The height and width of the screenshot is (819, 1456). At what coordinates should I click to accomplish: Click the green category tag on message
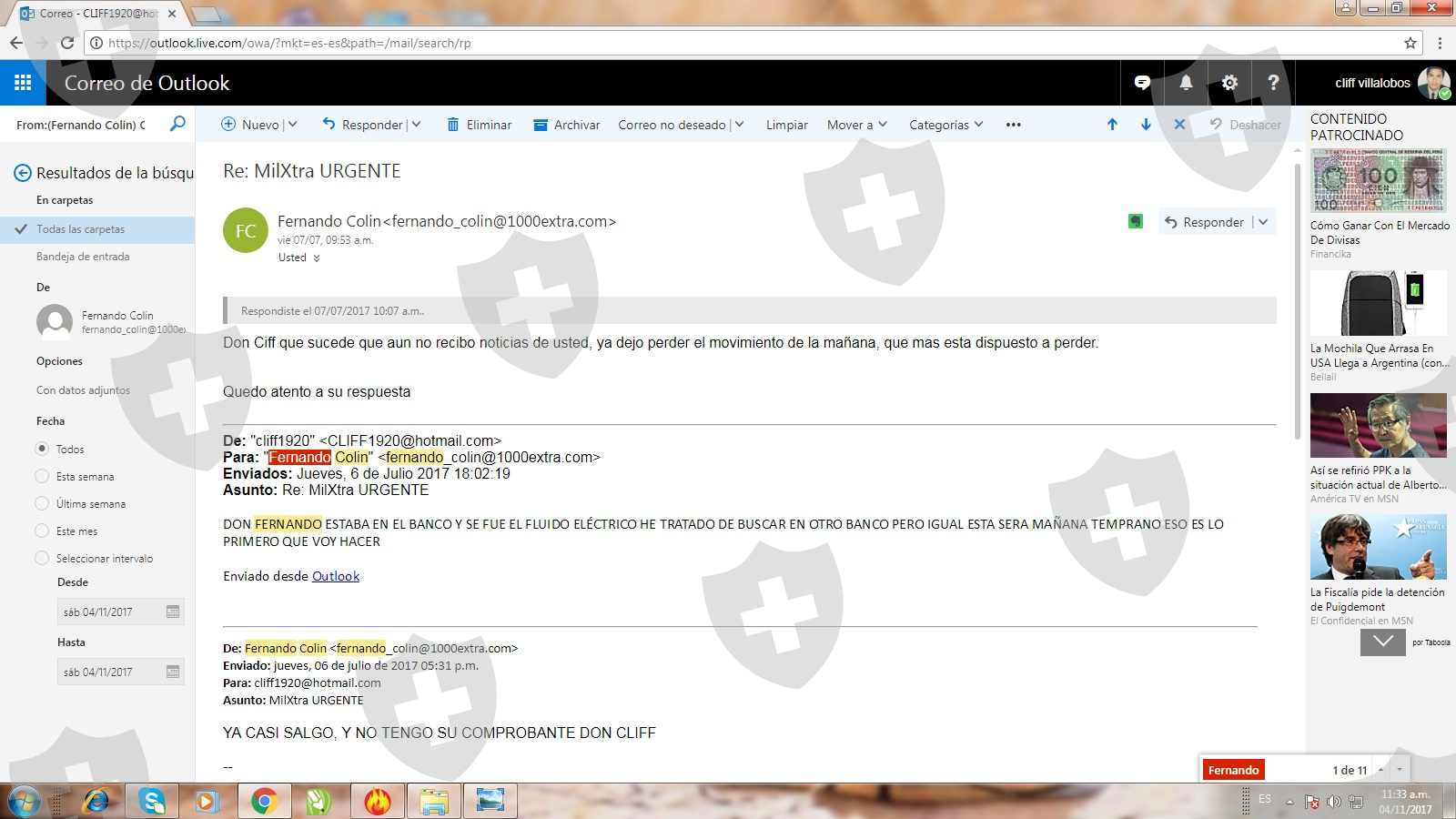pyautogui.click(x=1136, y=221)
